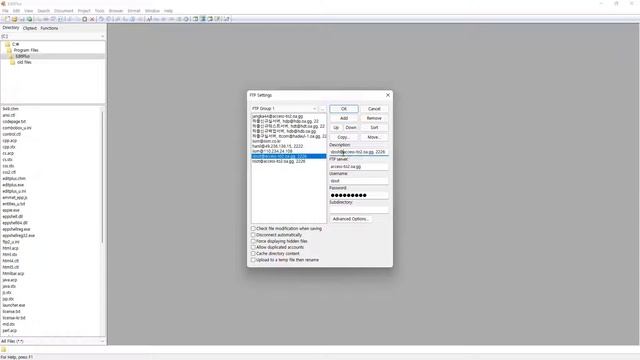This screenshot has width=640, height=360.
Task: Select launcher.exe in file list
Action: tap(14, 305)
